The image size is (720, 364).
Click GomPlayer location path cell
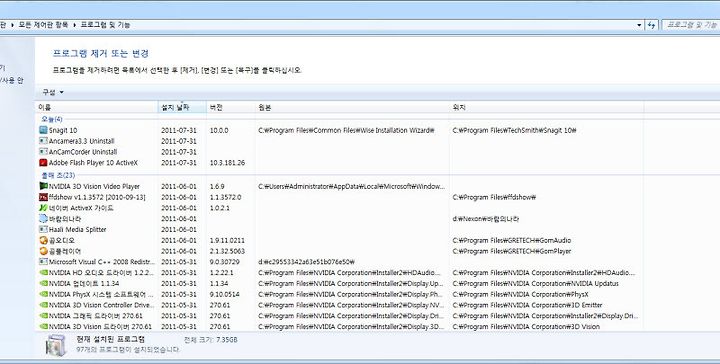tap(512, 251)
